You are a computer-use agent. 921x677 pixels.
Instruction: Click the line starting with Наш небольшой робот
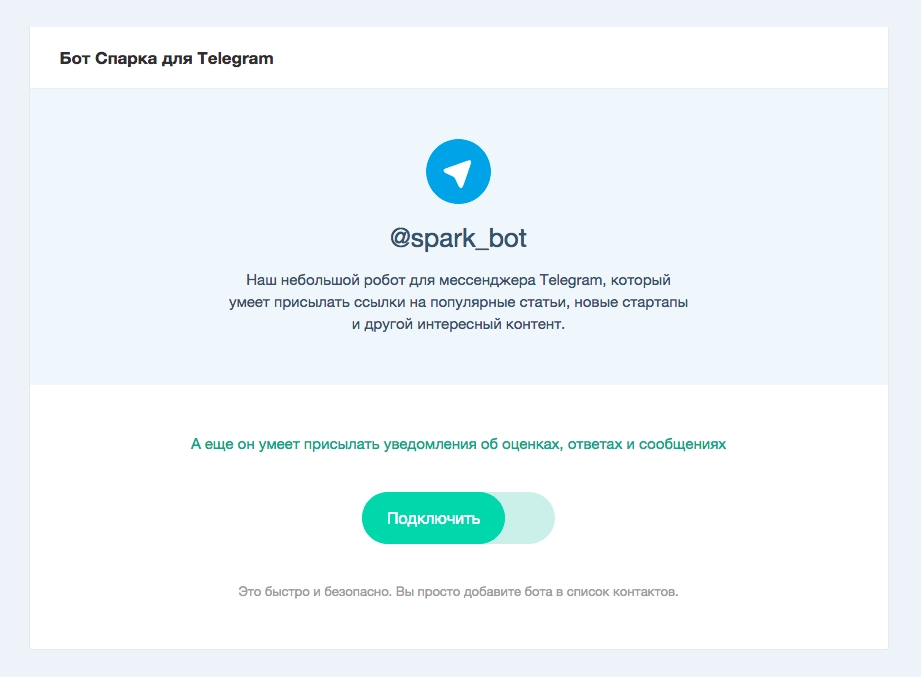(458, 280)
